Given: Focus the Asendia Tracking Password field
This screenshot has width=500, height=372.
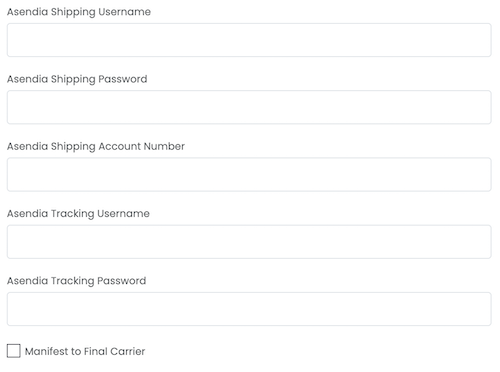Looking at the screenshot, I should [x=249, y=309].
